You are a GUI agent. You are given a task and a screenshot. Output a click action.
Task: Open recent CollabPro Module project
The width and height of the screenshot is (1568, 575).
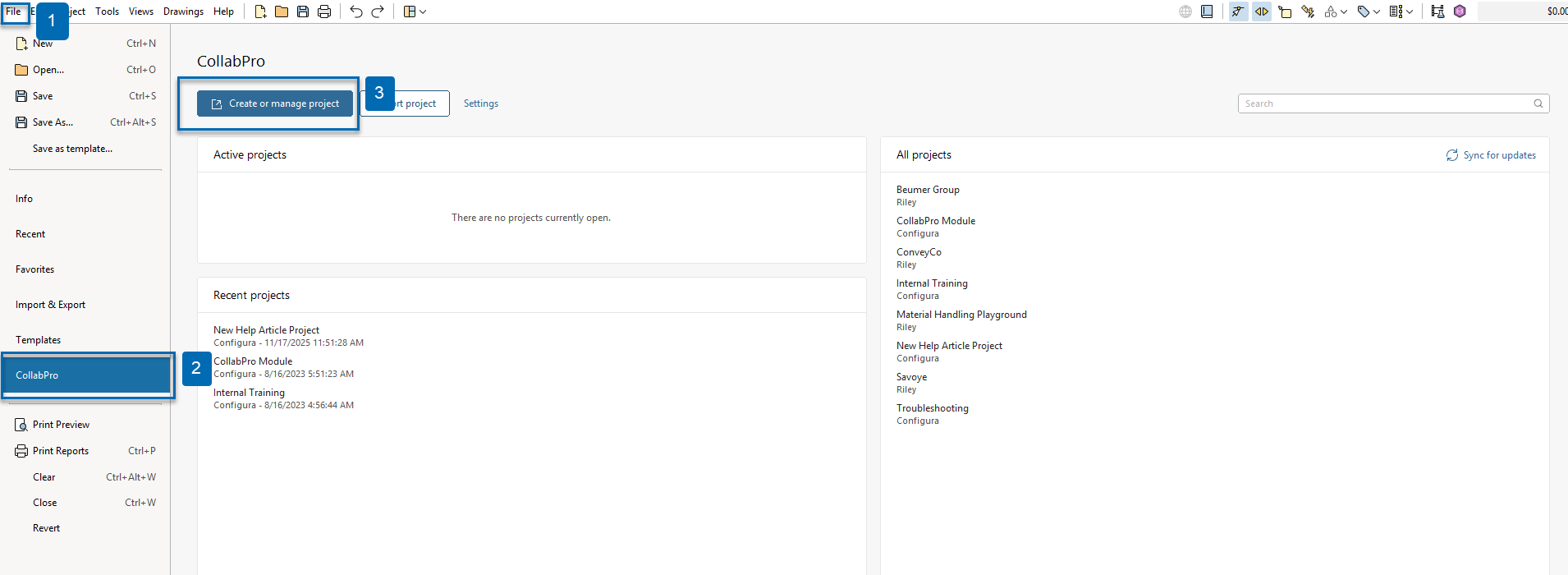pyautogui.click(x=283, y=367)
